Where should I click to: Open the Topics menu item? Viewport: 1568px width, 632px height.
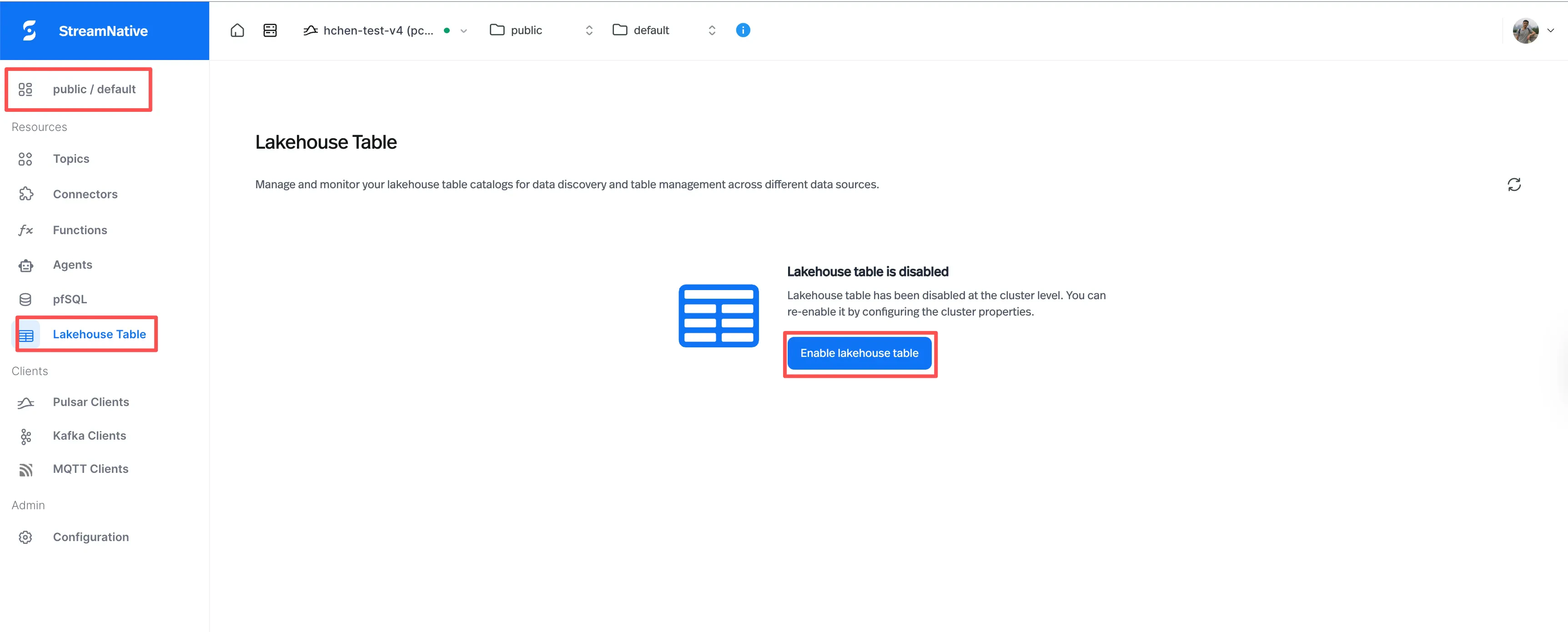[x=71, y=159]
